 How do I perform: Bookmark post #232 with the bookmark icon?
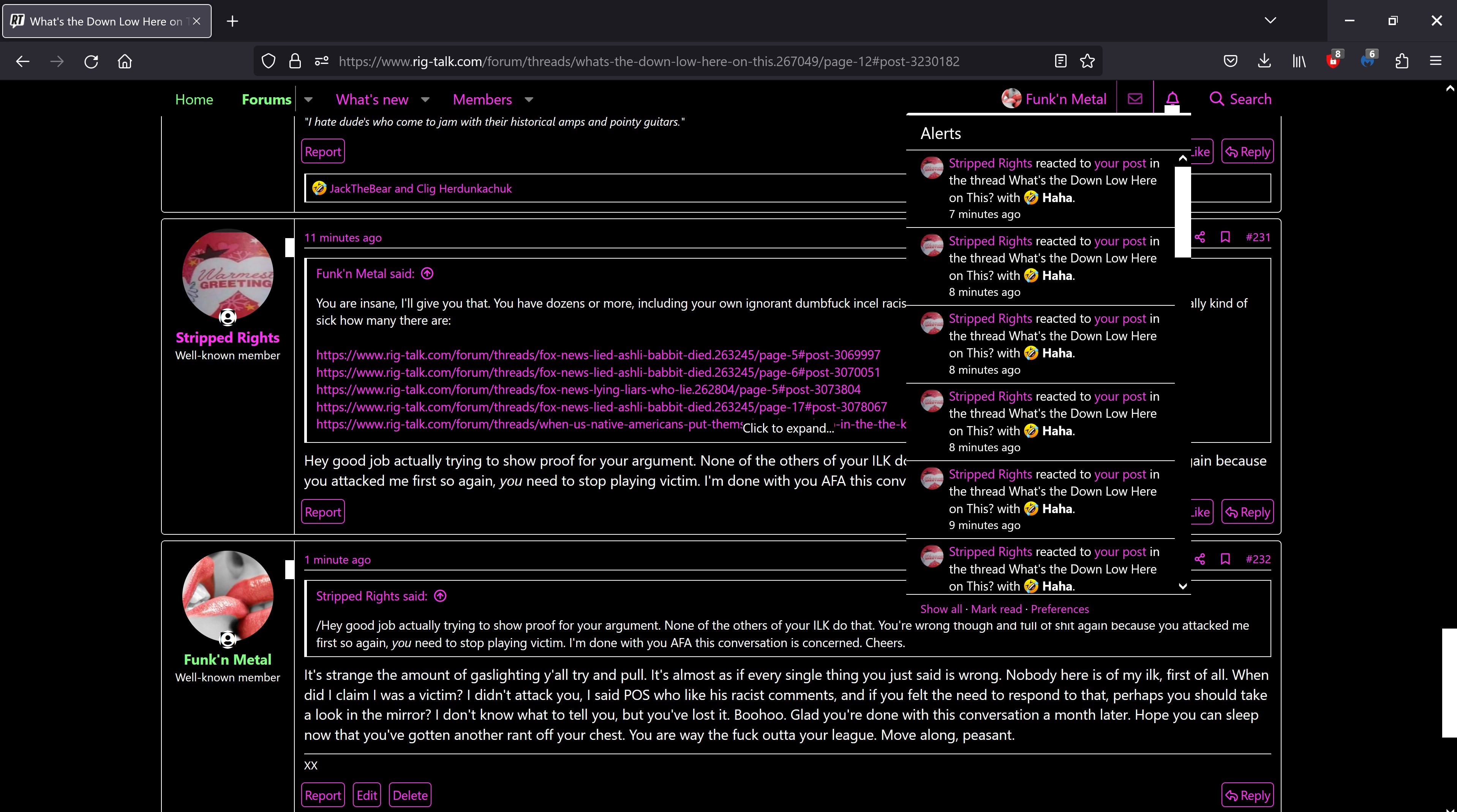pyautogui.click(x=1225, y=559)
